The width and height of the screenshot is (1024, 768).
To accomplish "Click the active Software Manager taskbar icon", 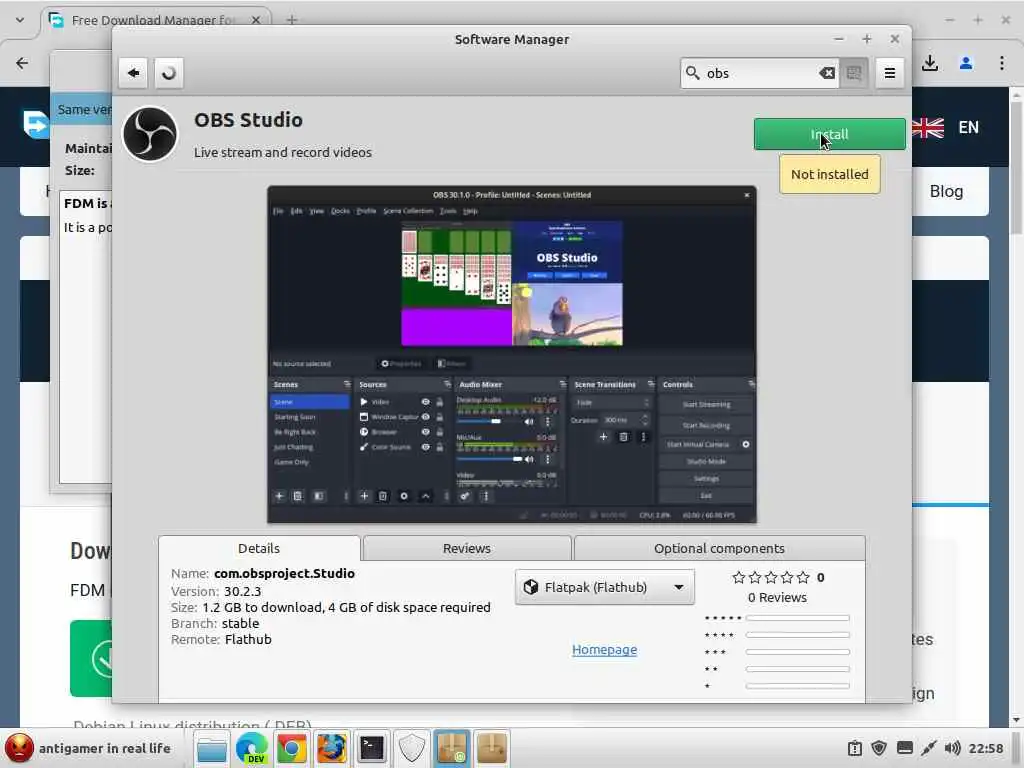I will click(452, 748).
